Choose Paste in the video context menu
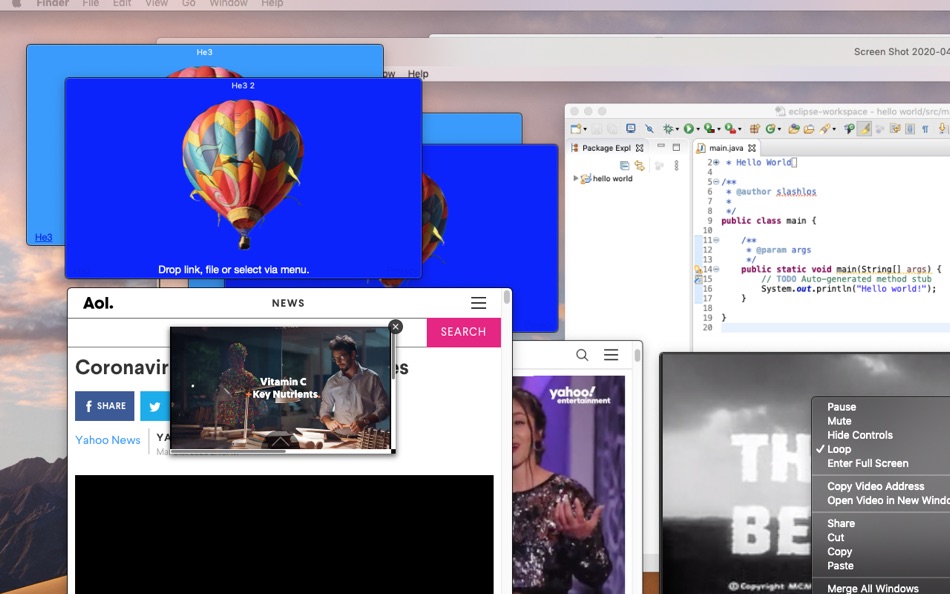The width and height of the screenshot is (950, 594). 840,566
